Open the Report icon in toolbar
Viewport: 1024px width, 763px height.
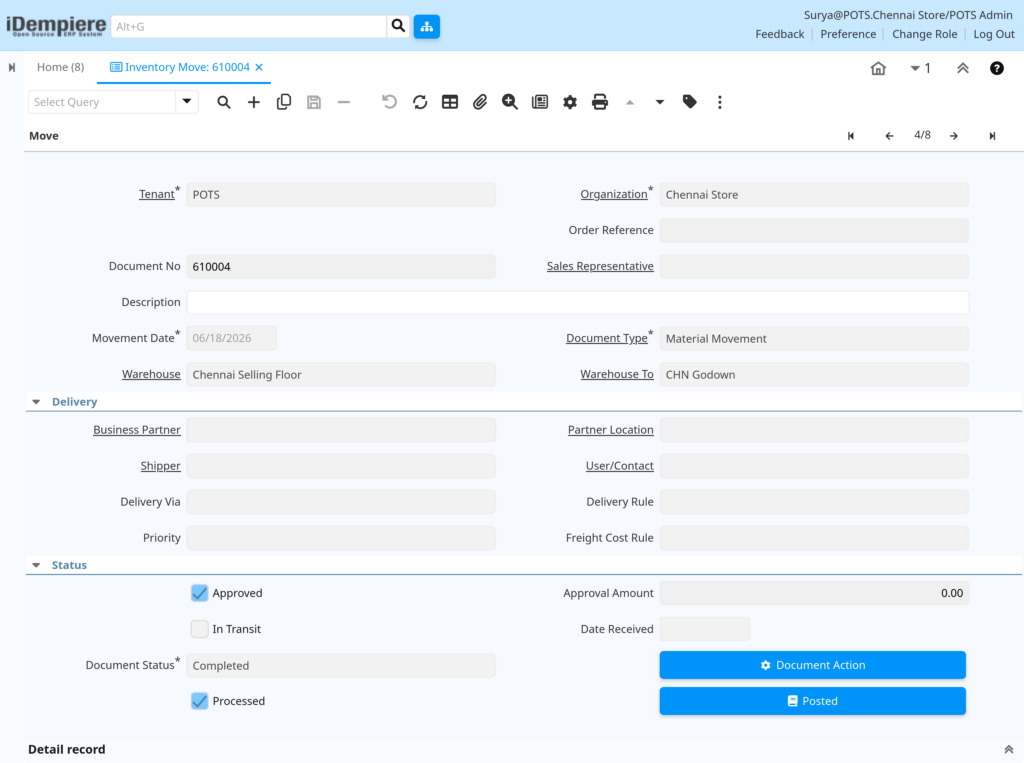click(x=540, y=102)
